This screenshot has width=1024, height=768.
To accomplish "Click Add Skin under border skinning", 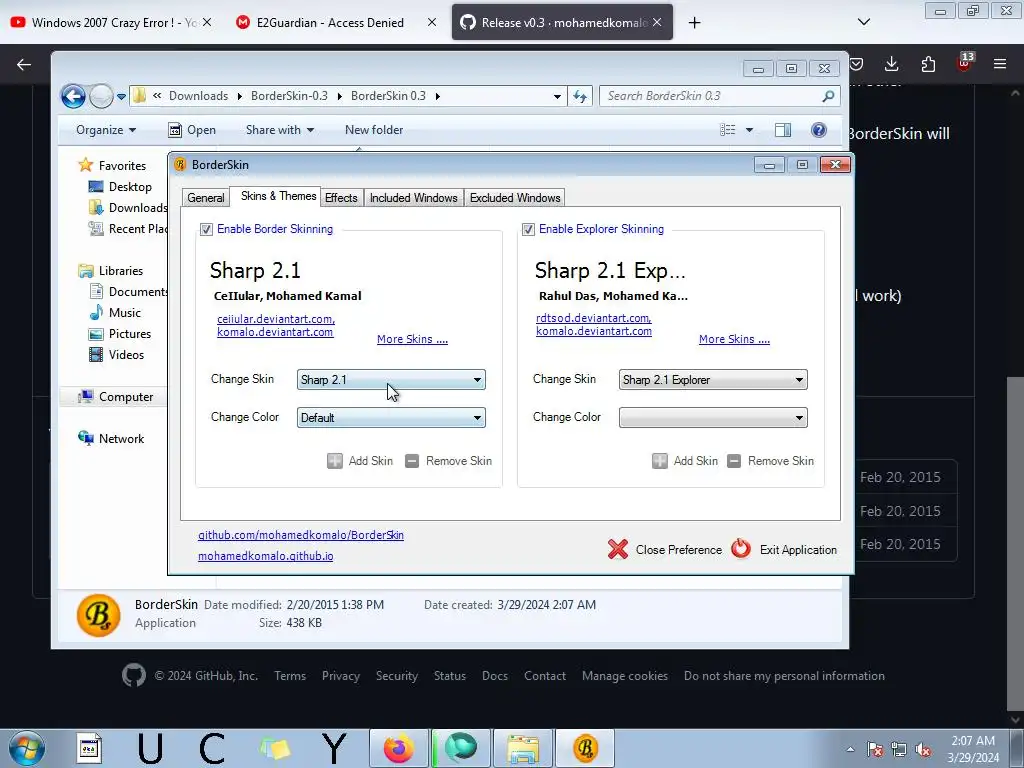I will pos(360,461).
